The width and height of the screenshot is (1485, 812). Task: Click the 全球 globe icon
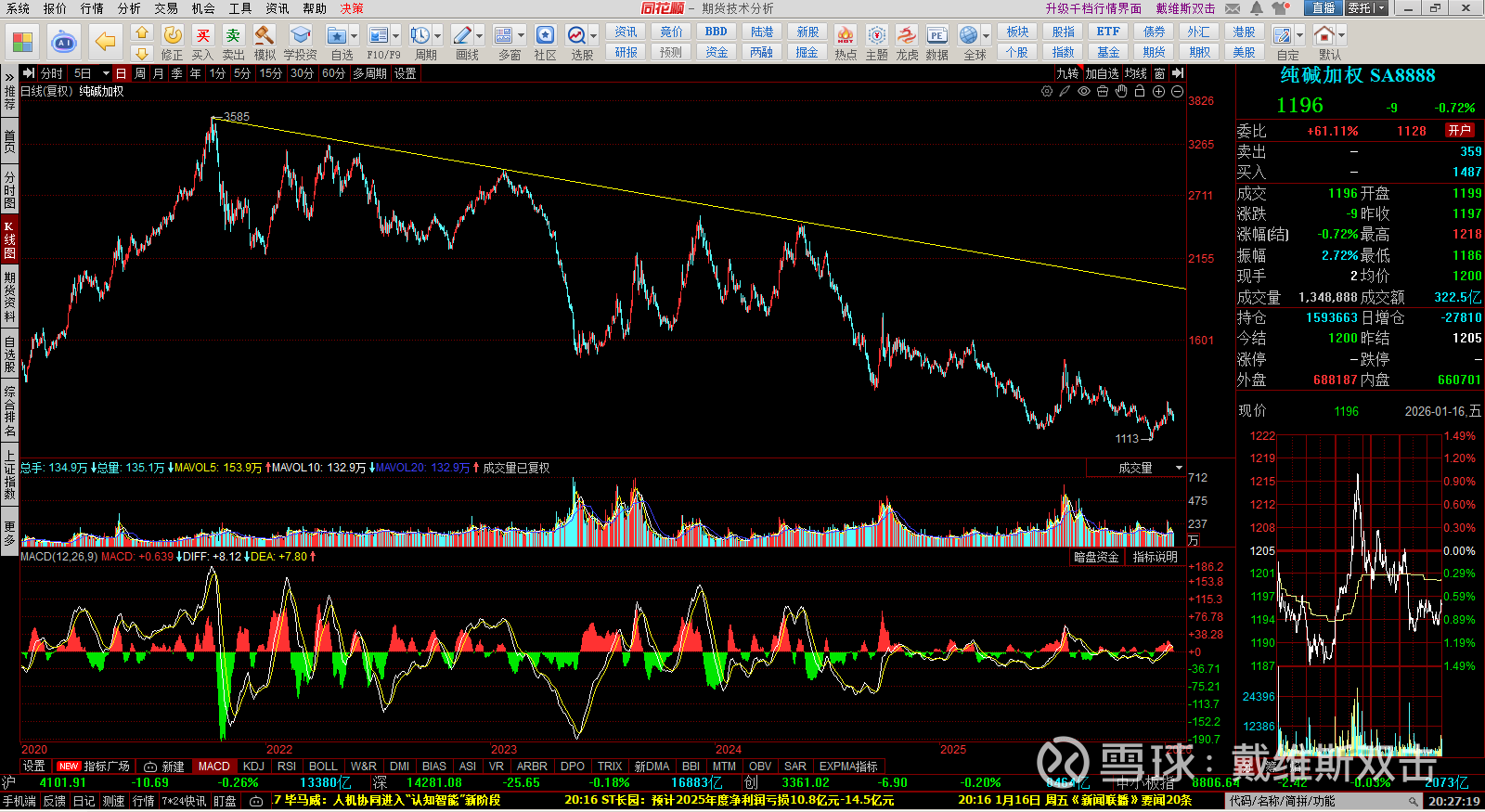coord(969,35)
